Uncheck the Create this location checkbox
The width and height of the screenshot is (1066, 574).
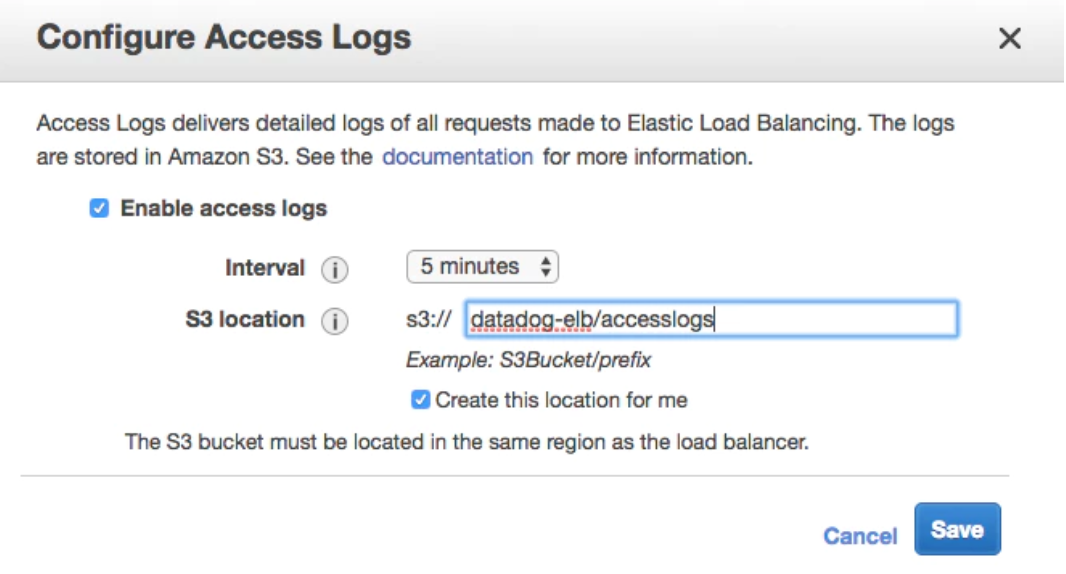[x=420, y=400]
